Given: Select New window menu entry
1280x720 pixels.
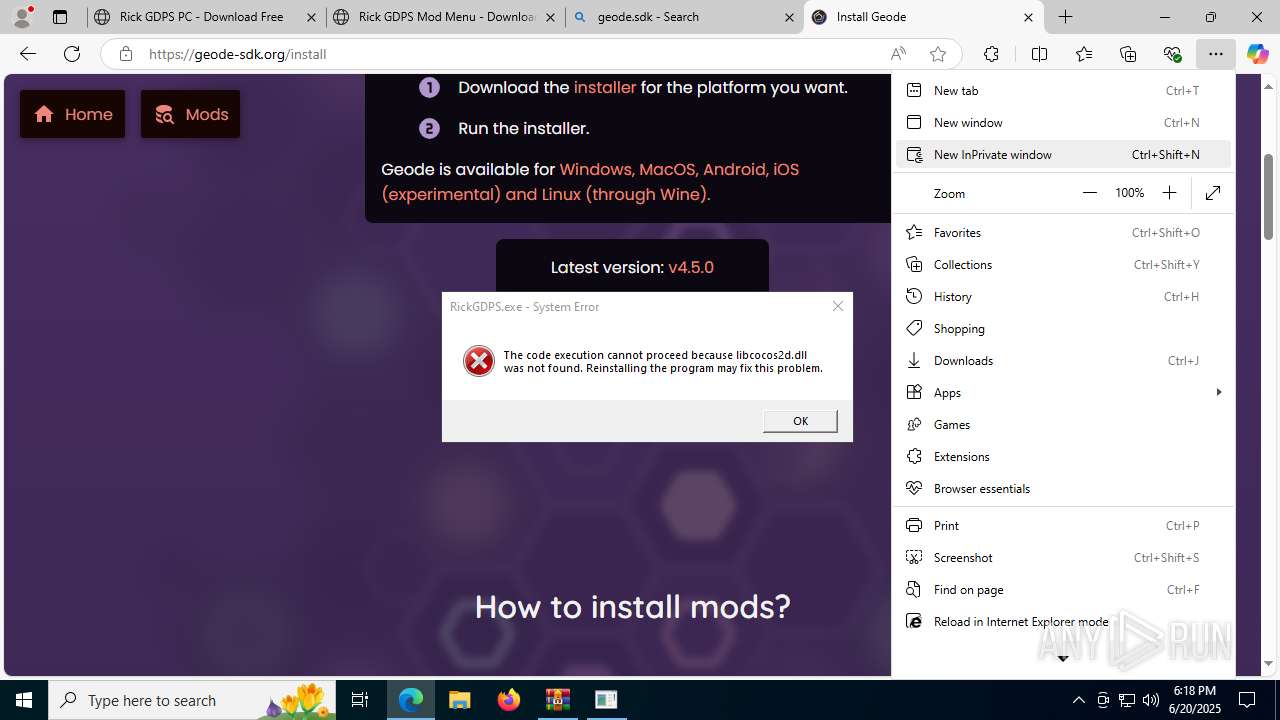Looking at the screenshot, I should tap(1062, 122).
